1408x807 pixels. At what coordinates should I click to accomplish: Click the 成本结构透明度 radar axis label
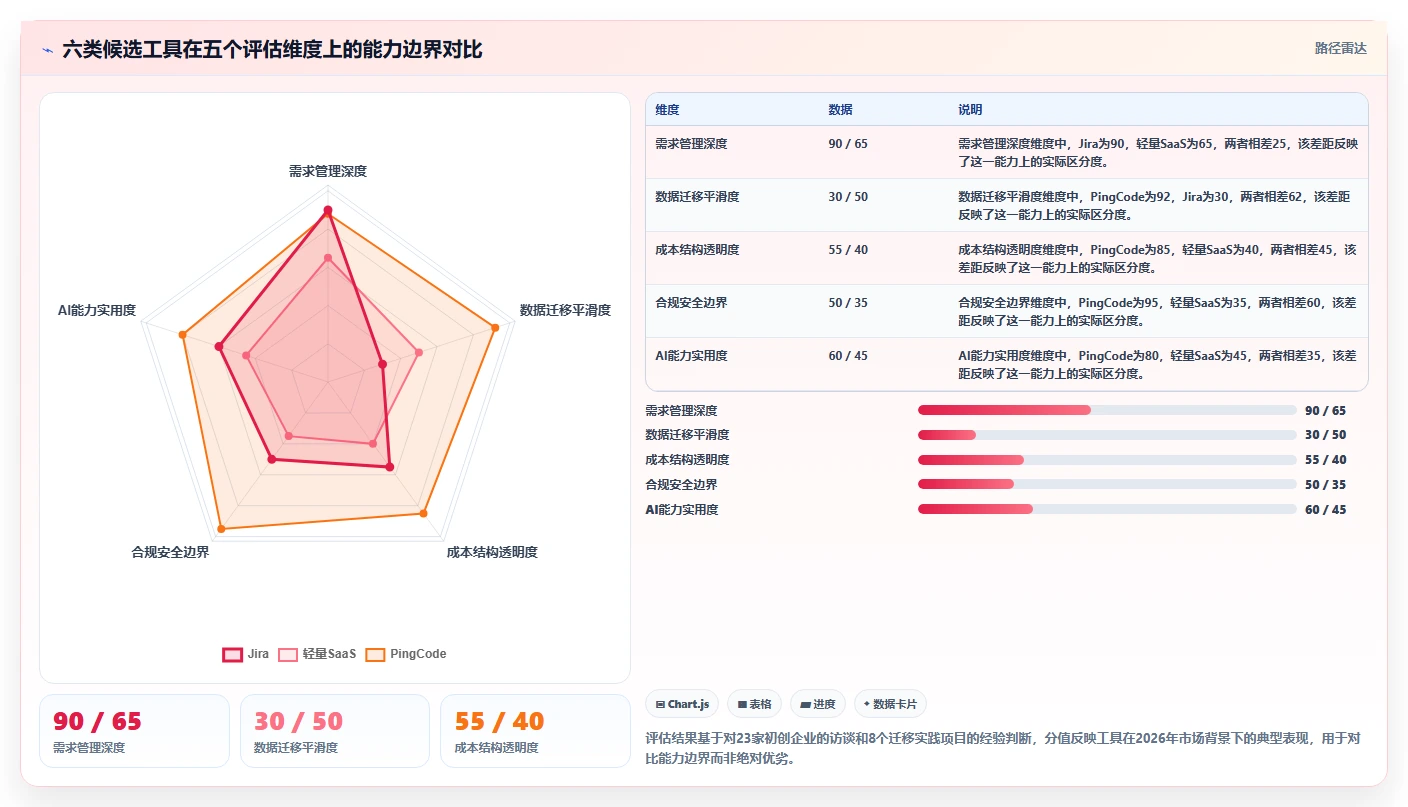(492, 552)
